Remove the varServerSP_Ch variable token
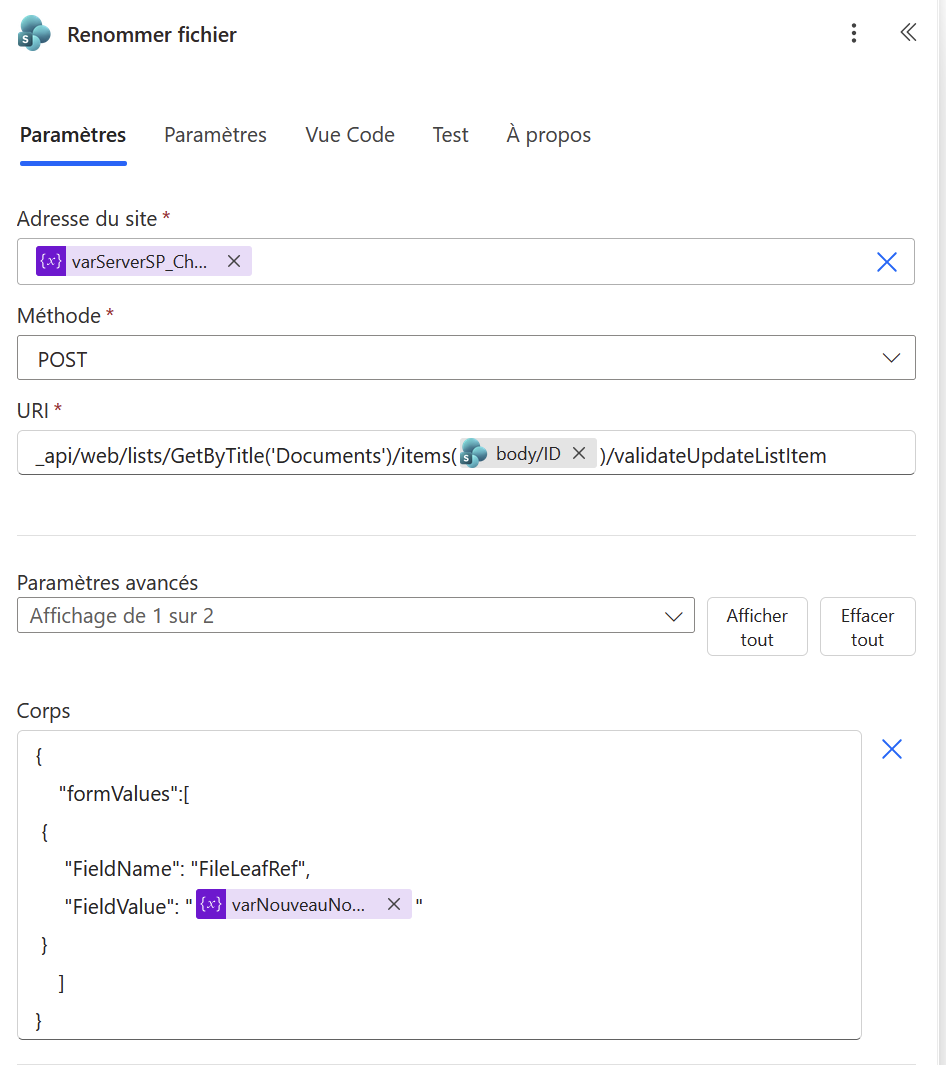The width and height of the screenshot is (946, 1065). (x=234, y=261)
